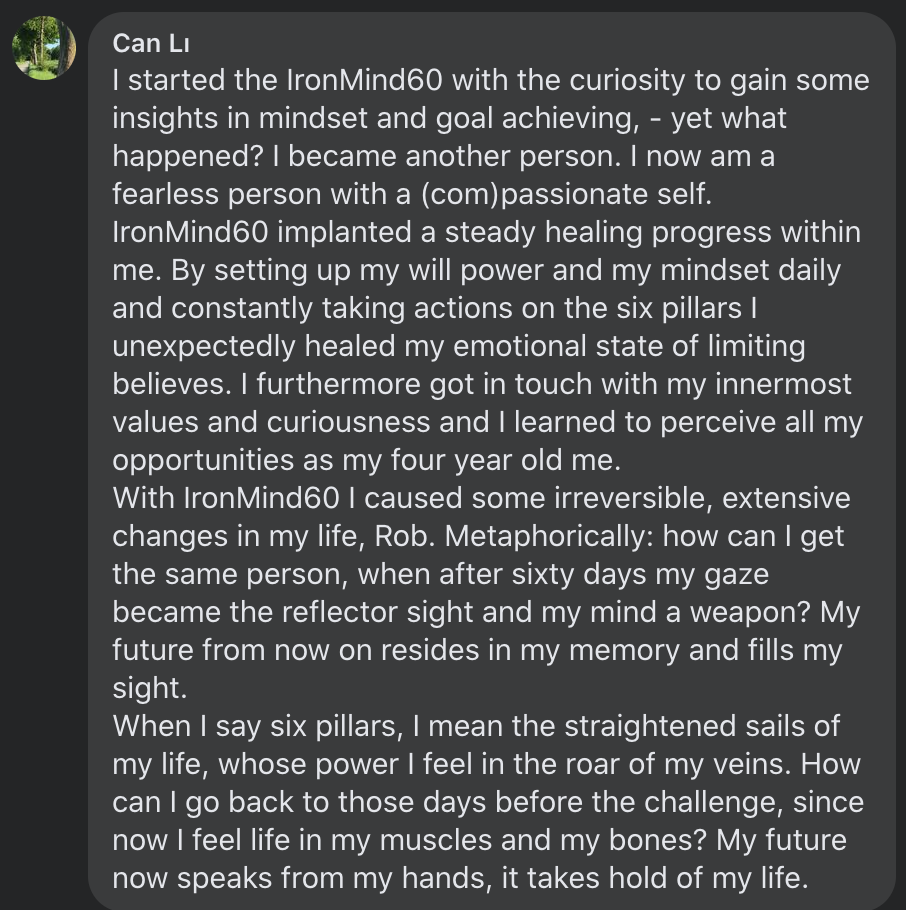
Task: Click the word 'opportunities' in the comment
Action: [x=203, y=460]
